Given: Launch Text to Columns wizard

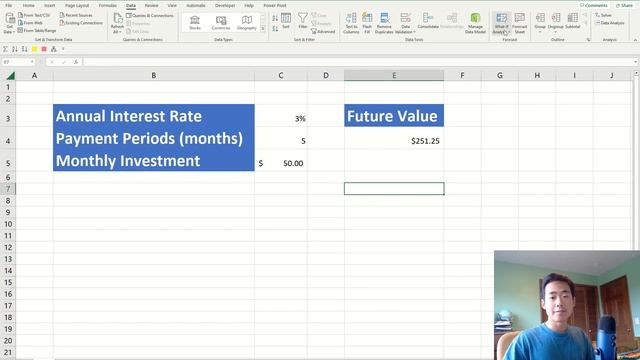Looking at the screenshot, I should pos(351,23).
